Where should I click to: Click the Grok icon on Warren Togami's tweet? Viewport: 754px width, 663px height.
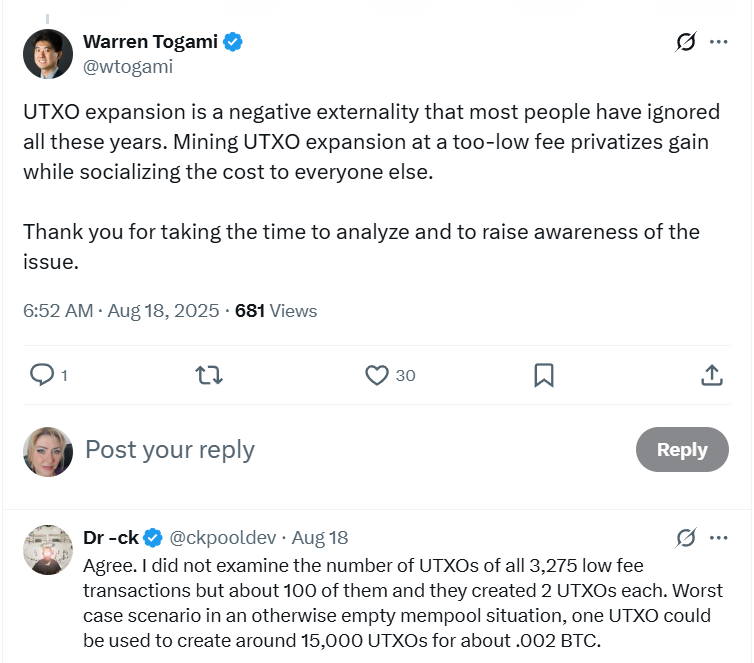click(x=685, y=42)
